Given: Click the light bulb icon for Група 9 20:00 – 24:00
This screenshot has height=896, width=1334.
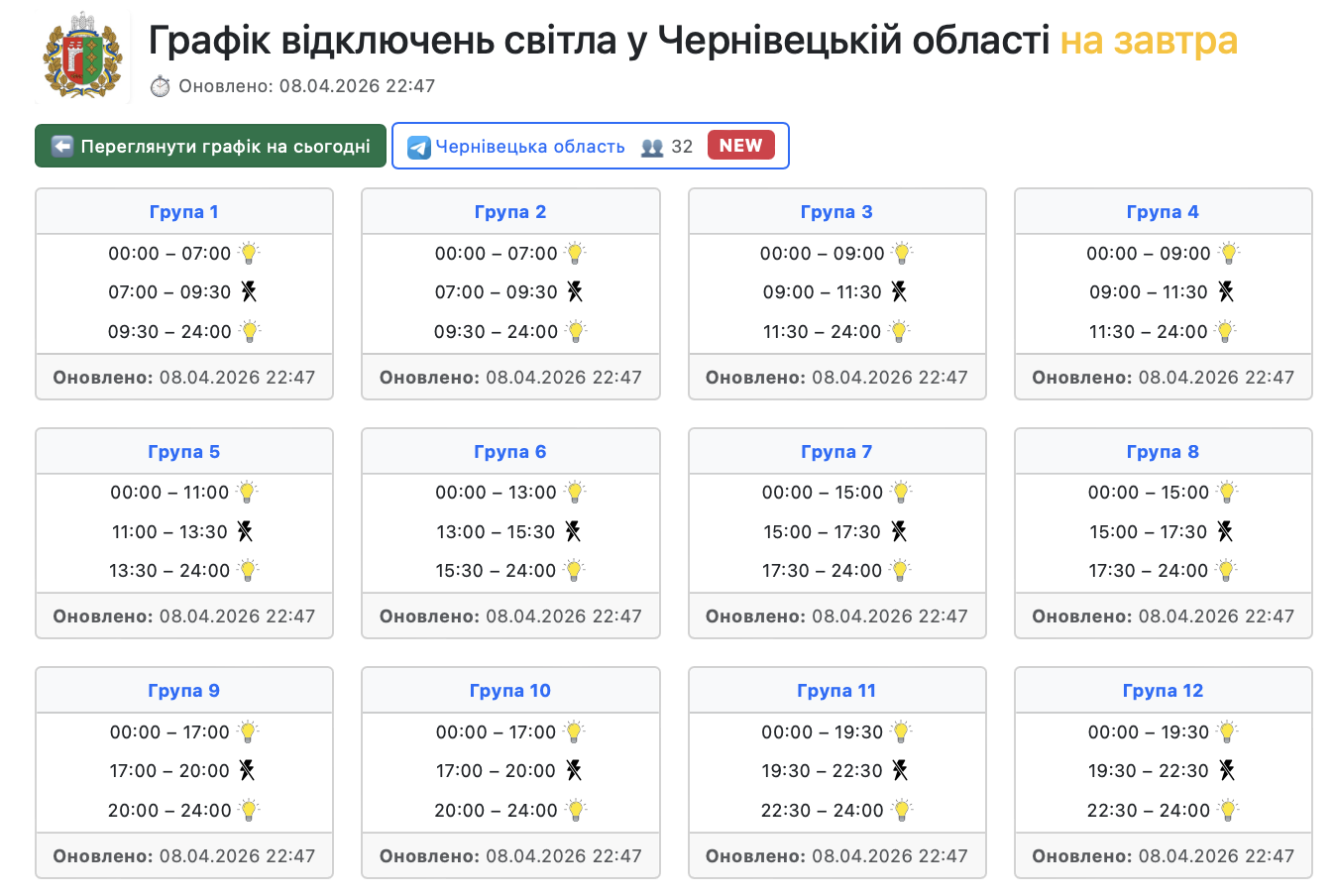Looking at the screenshot, I should (x=249, y=810).
